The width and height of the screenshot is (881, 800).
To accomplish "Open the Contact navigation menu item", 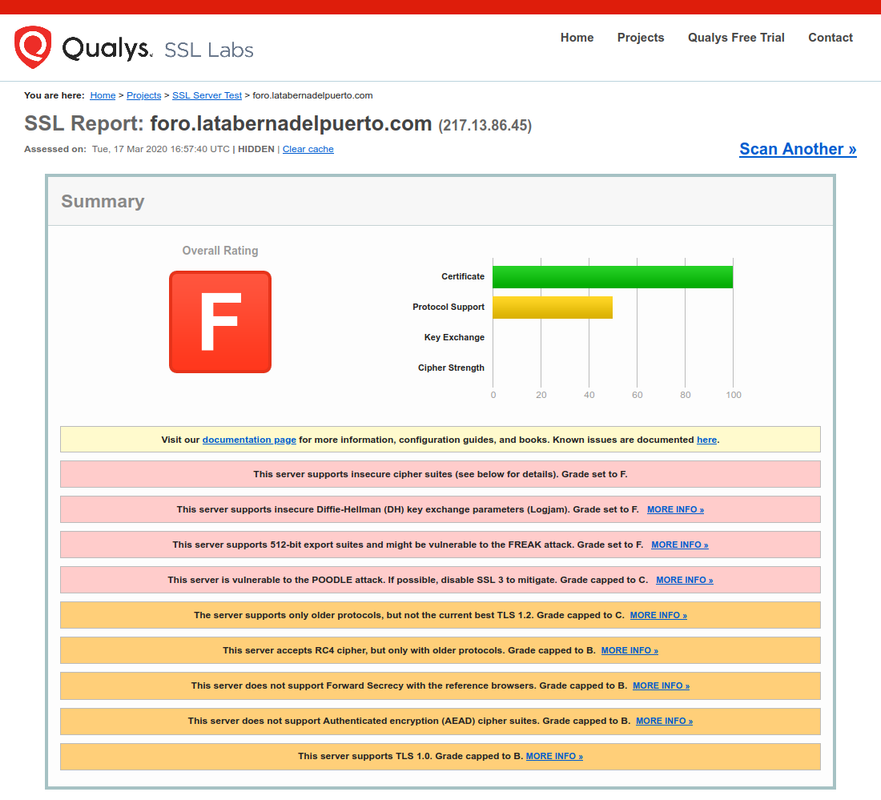I will (830, 38).
